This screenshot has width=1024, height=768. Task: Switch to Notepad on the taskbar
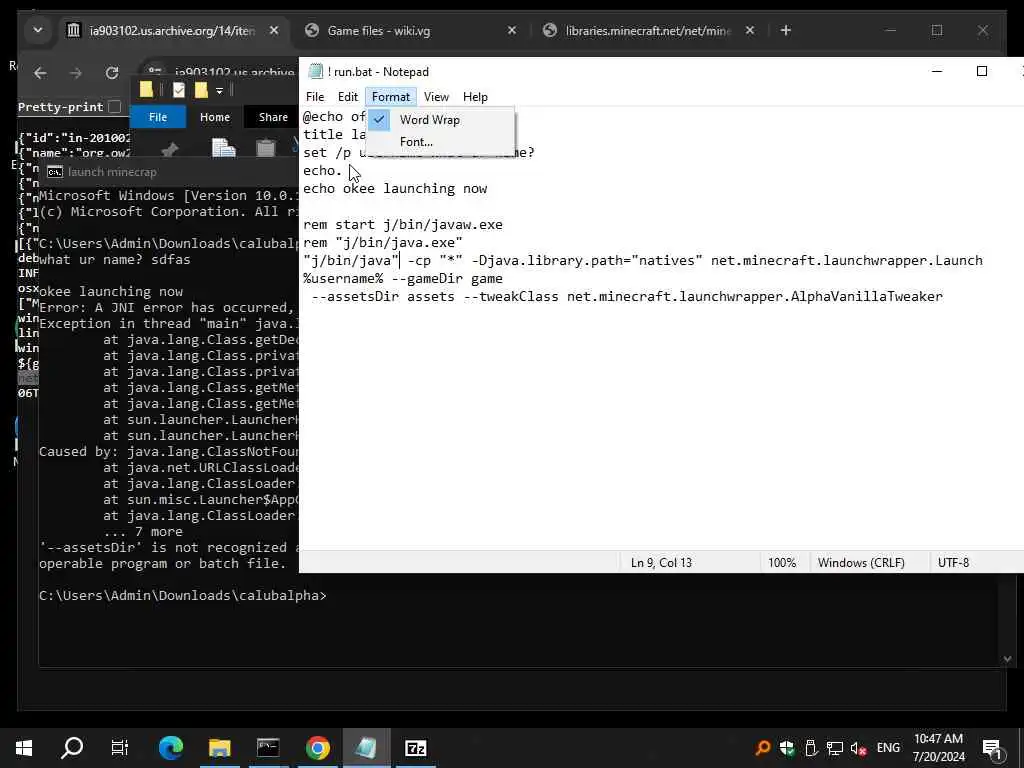[x=366, y=748]
